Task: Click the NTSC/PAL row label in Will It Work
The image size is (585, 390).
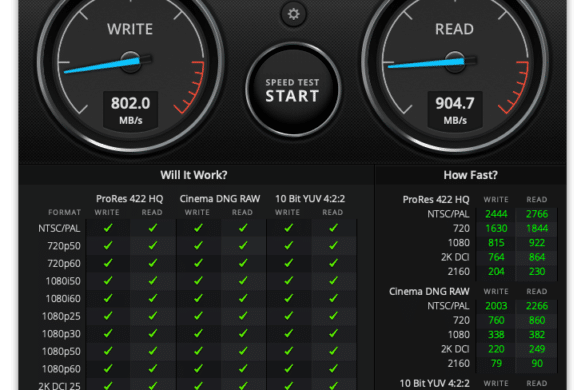Action: pyautogui.click(x=59, y=228)
